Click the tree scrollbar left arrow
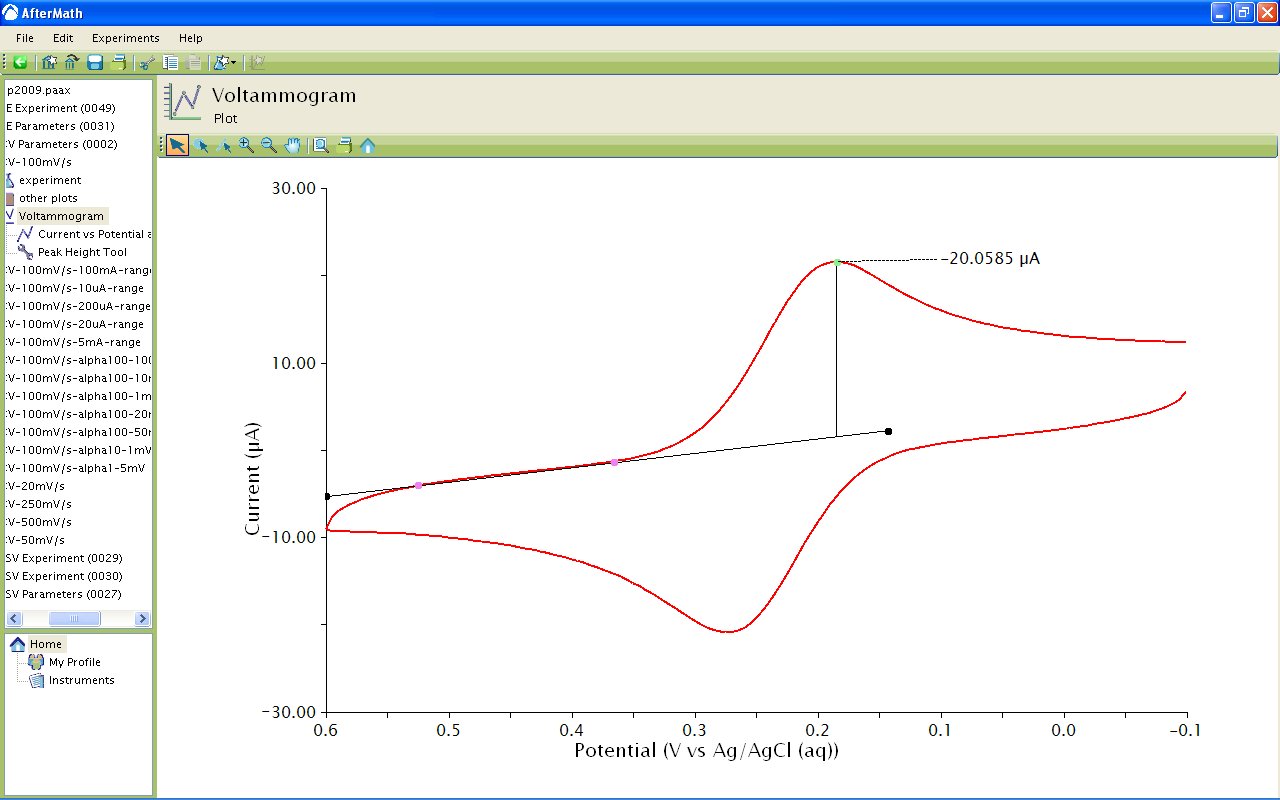 click(x=14, y=619)
